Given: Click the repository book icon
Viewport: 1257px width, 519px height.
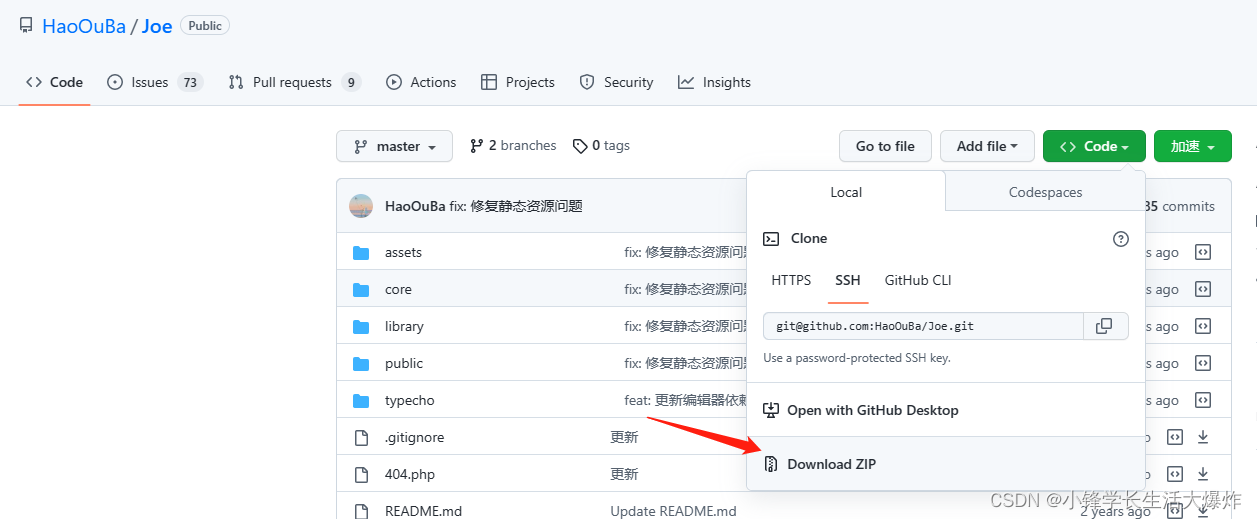Looking at the screenshot, I should coord(26,26).
